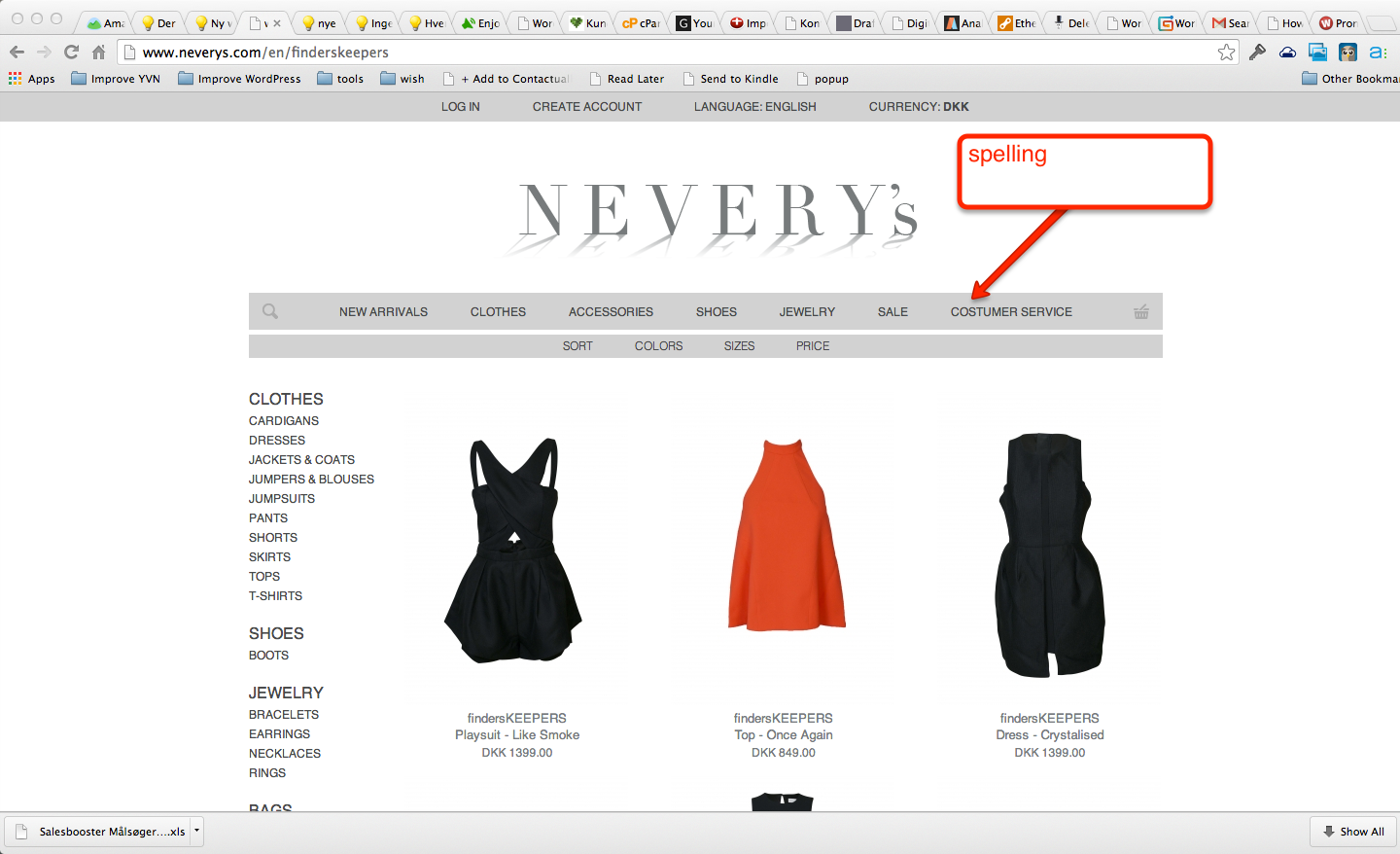Open the LANGUAGE: ENGLISH selector
1400x854 pixels.
click(754, 107)
